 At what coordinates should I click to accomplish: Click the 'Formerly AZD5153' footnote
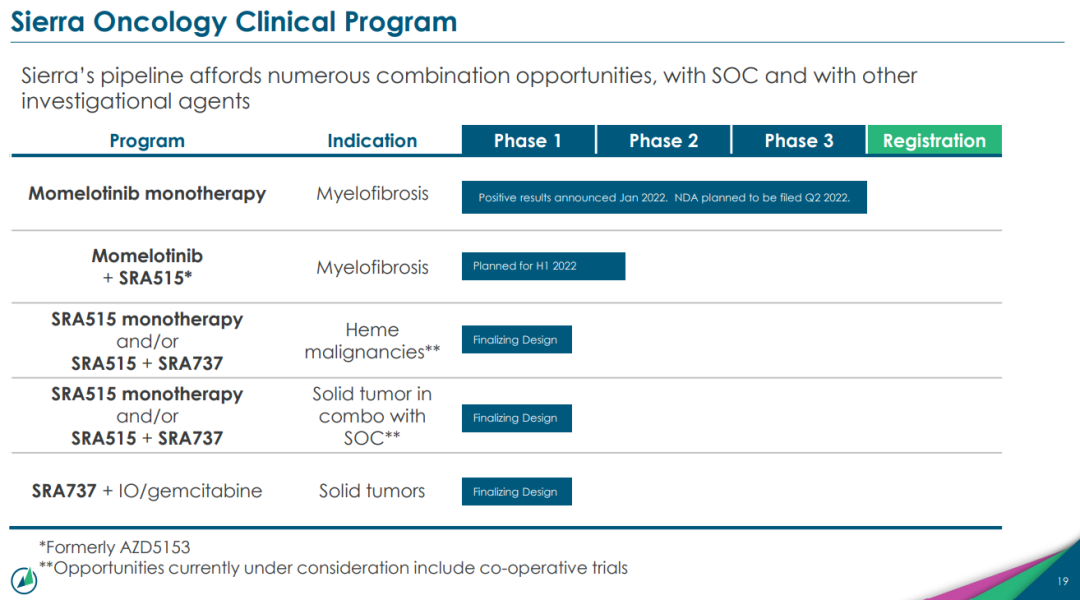point(114,547)
